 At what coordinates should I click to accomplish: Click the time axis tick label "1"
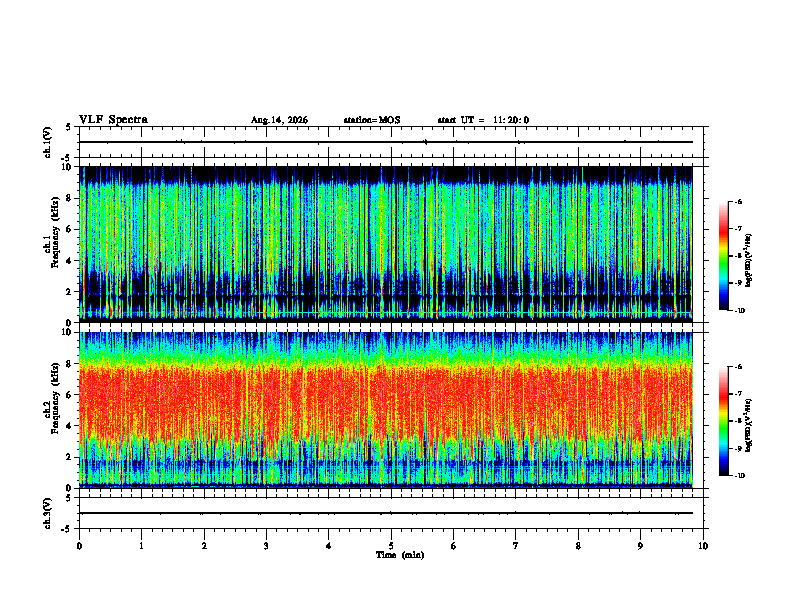(141, 546)
